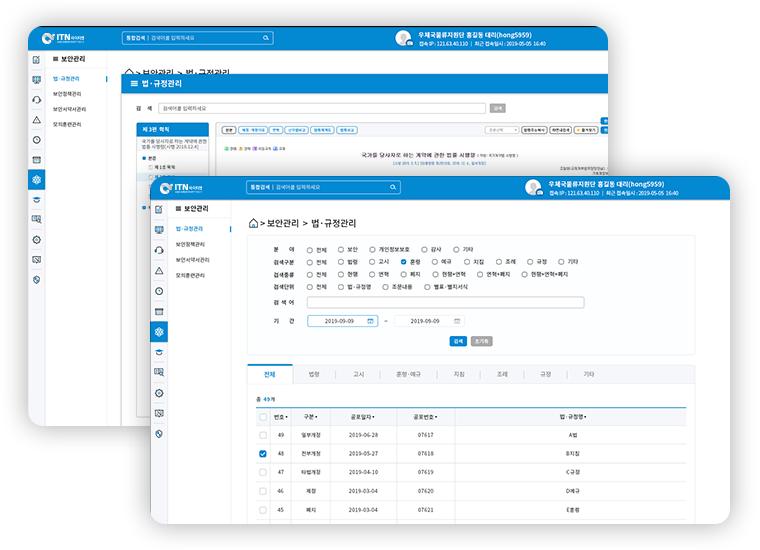
Task: Switch to the 규정 results tab
Action: click(546, 374)
